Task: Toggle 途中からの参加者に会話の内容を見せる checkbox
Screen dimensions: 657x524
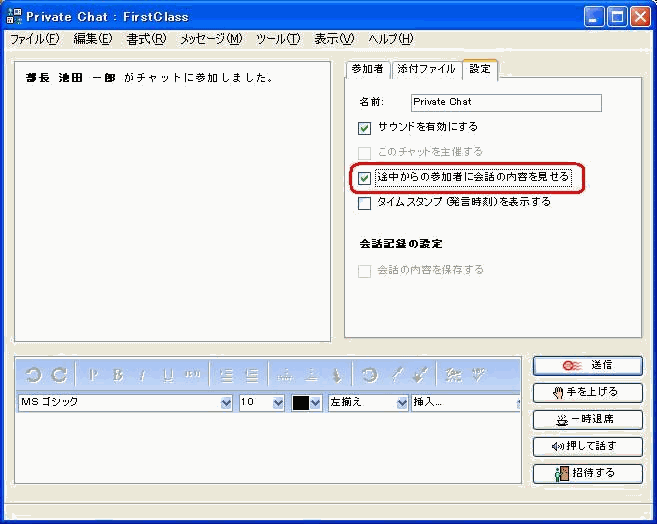Action: [365, 178]
